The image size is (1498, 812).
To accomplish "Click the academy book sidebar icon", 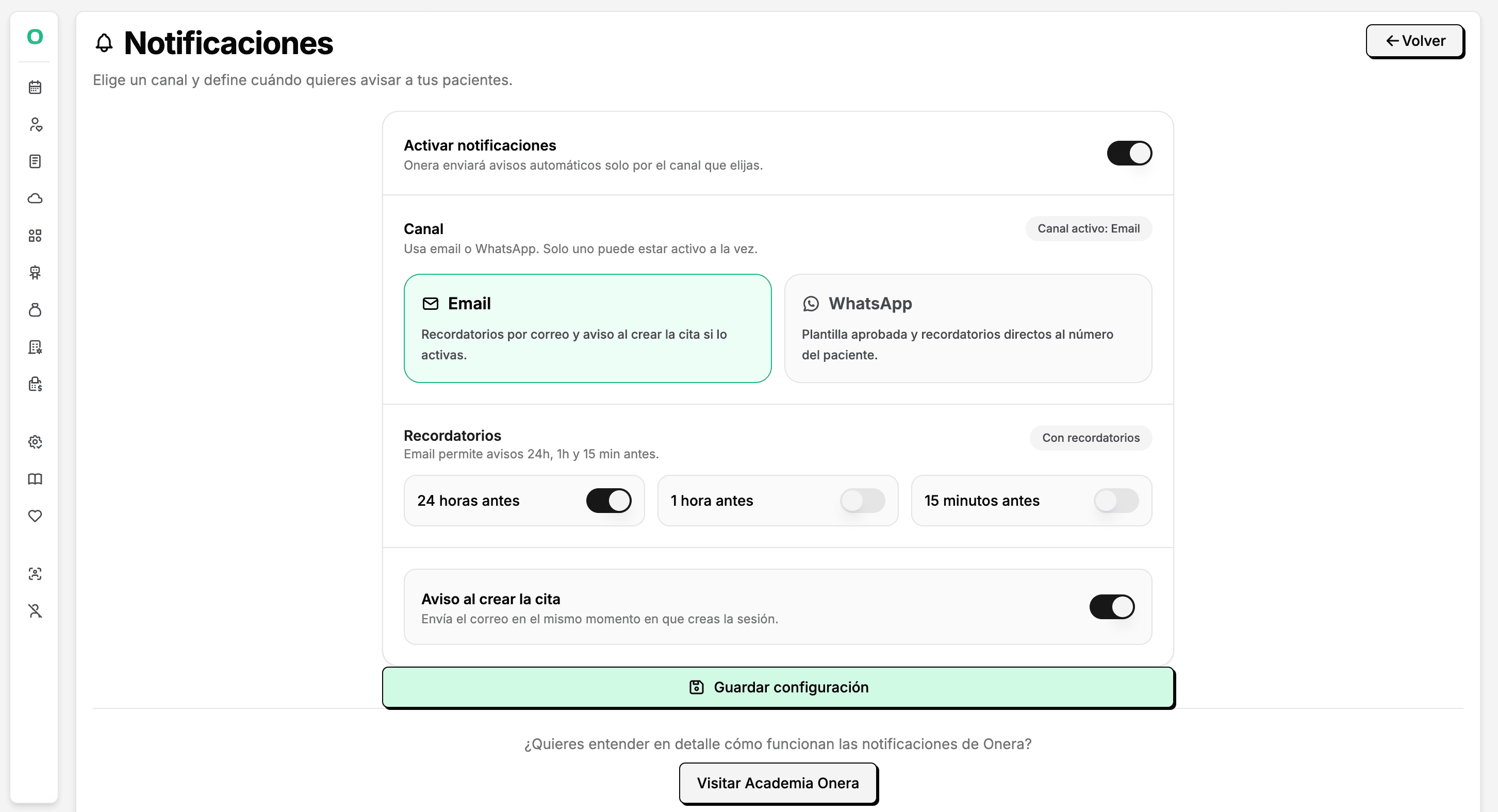I will pyautogui.click(x=35, y=479).
